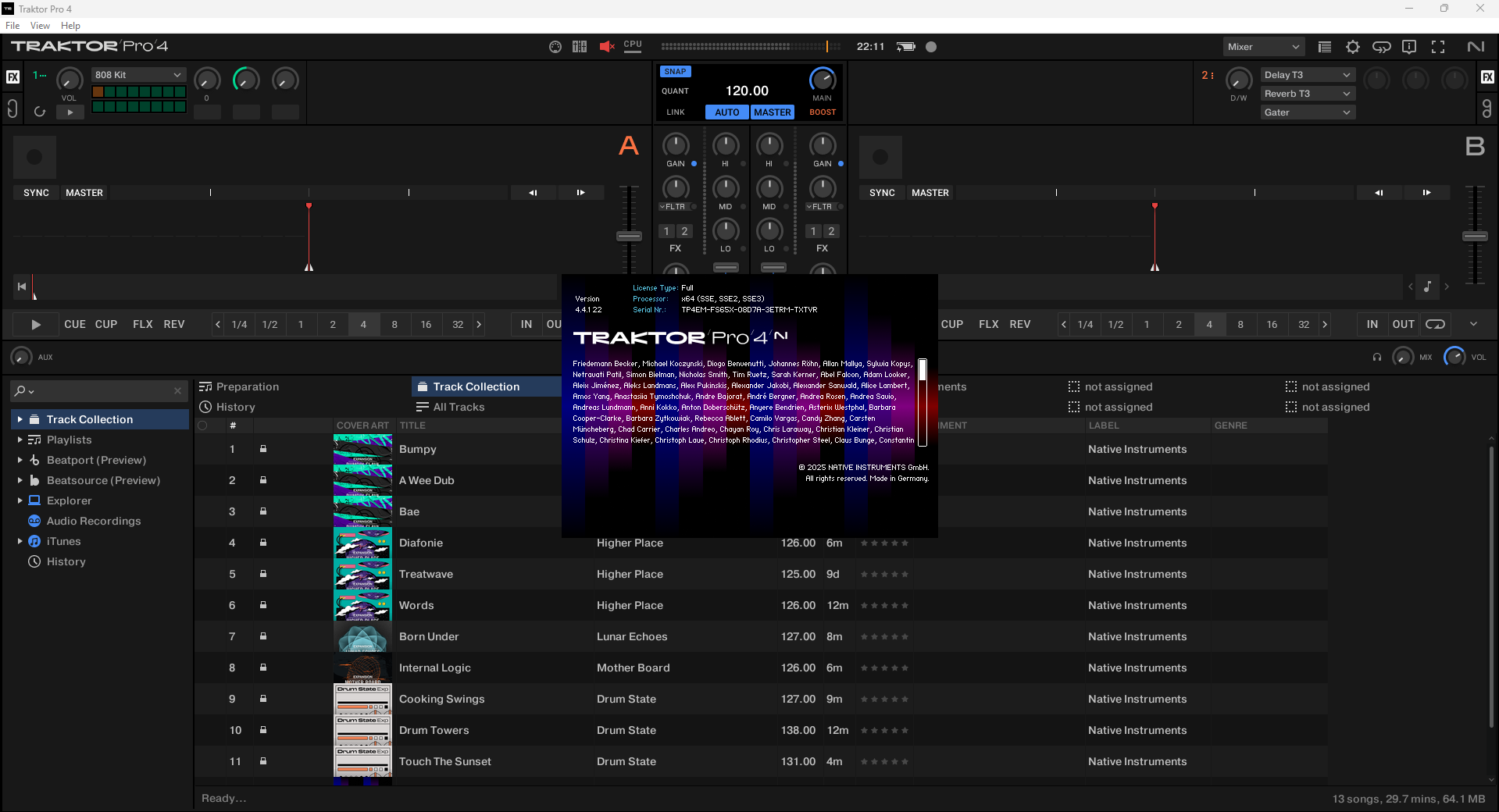
Task: Open the 808 Kit effect dropdown
Action: click(x=137, y=75)
